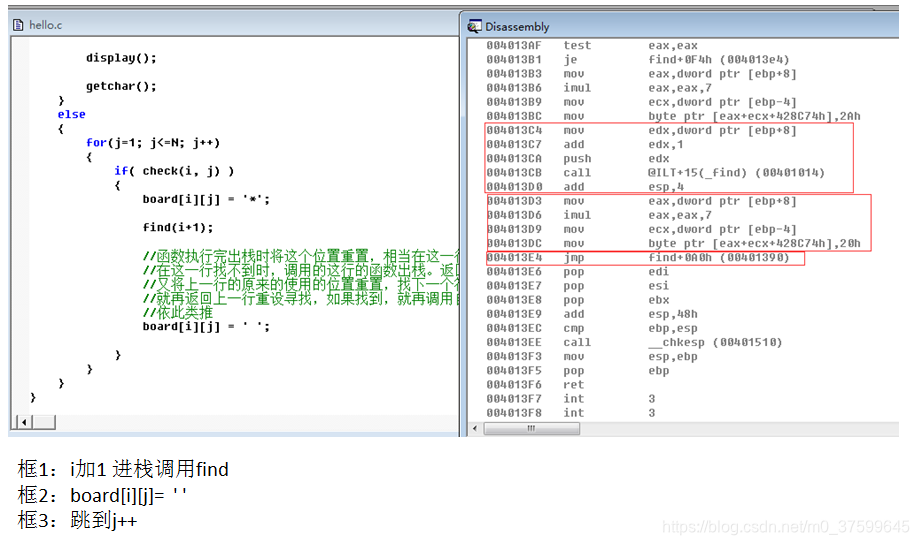Click the 004013B1 je instruction line

(638, 60)
